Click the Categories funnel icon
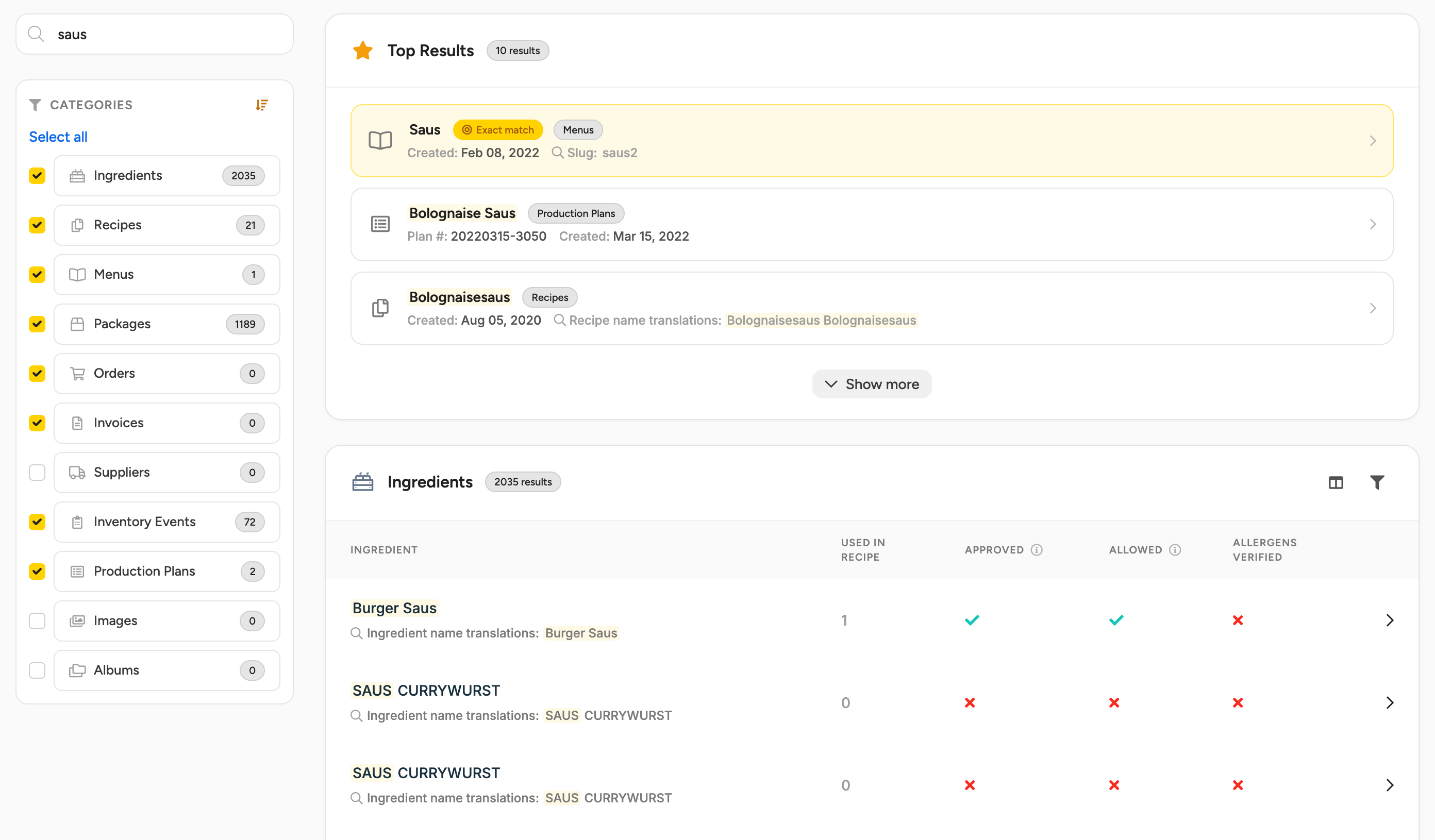Image resolution: width=1435 pixels, height=840 pixels. (35, 105)
